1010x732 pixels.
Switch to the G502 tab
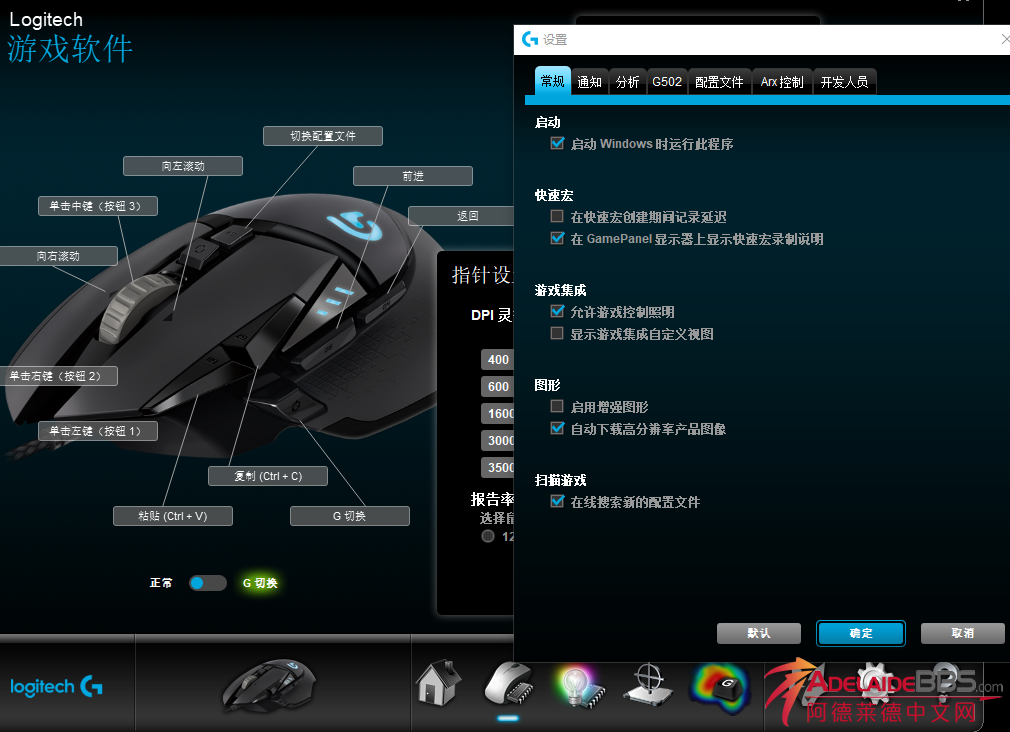pyautogui.click(x=666, y=81)
